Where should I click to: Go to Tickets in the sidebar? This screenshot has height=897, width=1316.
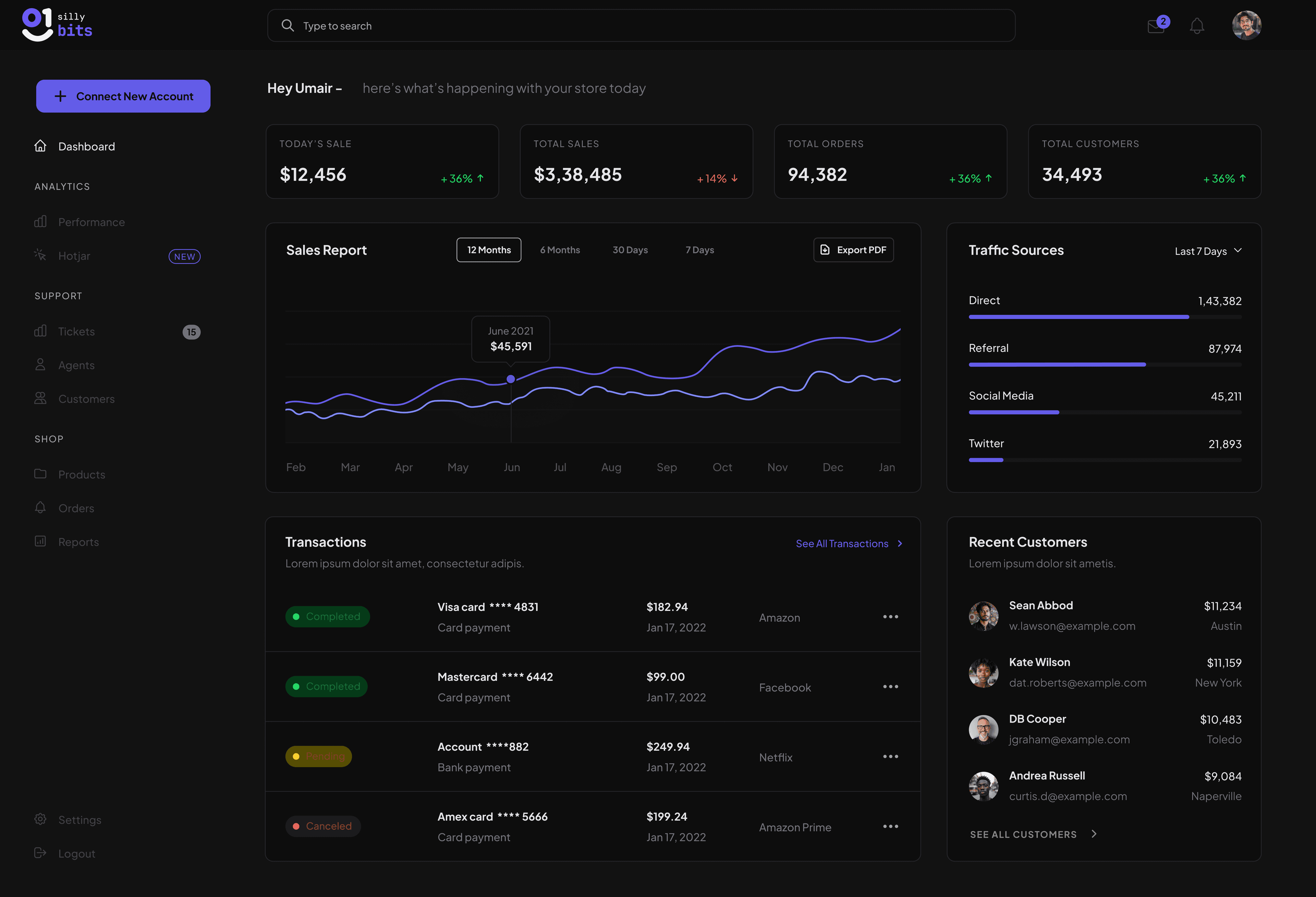pyautogui.click(x=76, y=331)
